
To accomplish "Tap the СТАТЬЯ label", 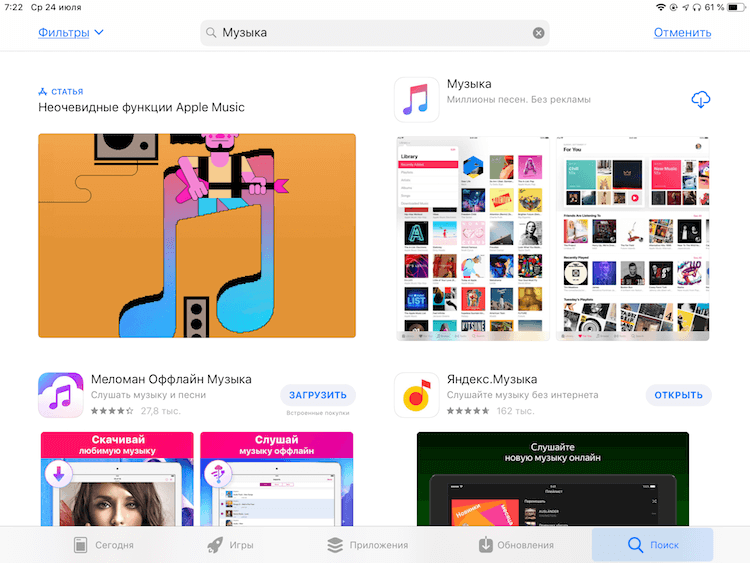I will tap(67, 91).
